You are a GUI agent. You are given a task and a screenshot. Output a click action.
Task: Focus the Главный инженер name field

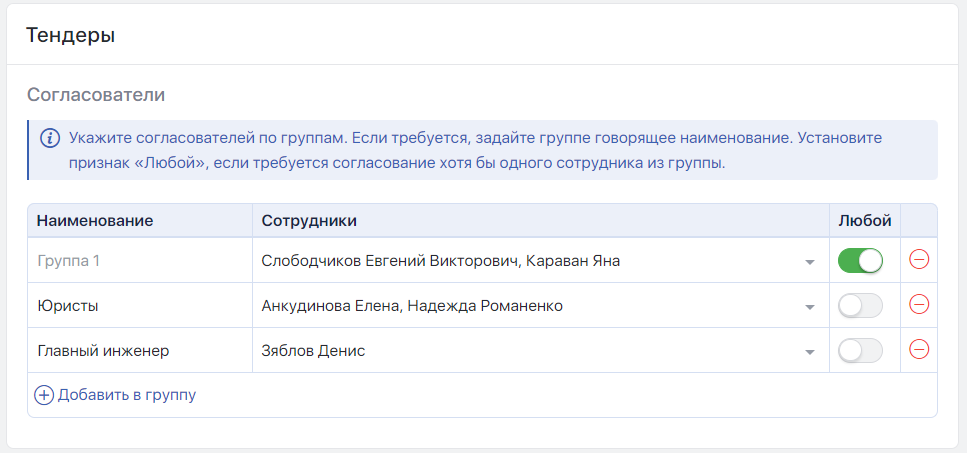pos(138,351)
